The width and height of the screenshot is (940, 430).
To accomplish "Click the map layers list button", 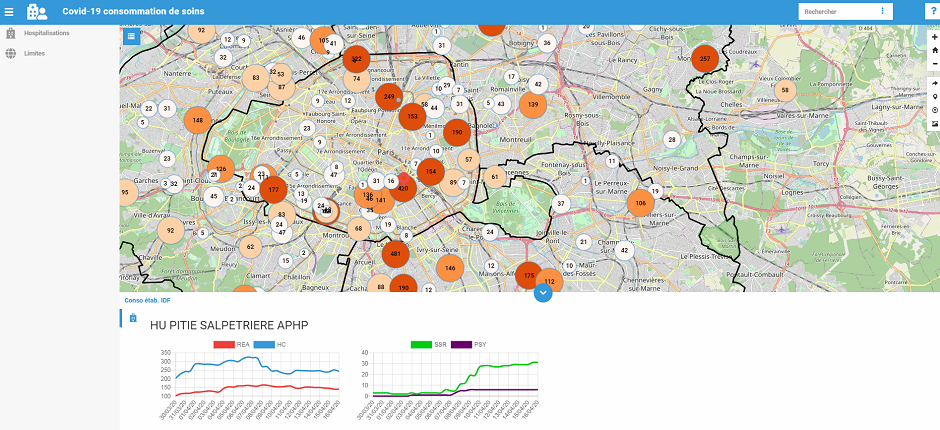I will point(131,35).
